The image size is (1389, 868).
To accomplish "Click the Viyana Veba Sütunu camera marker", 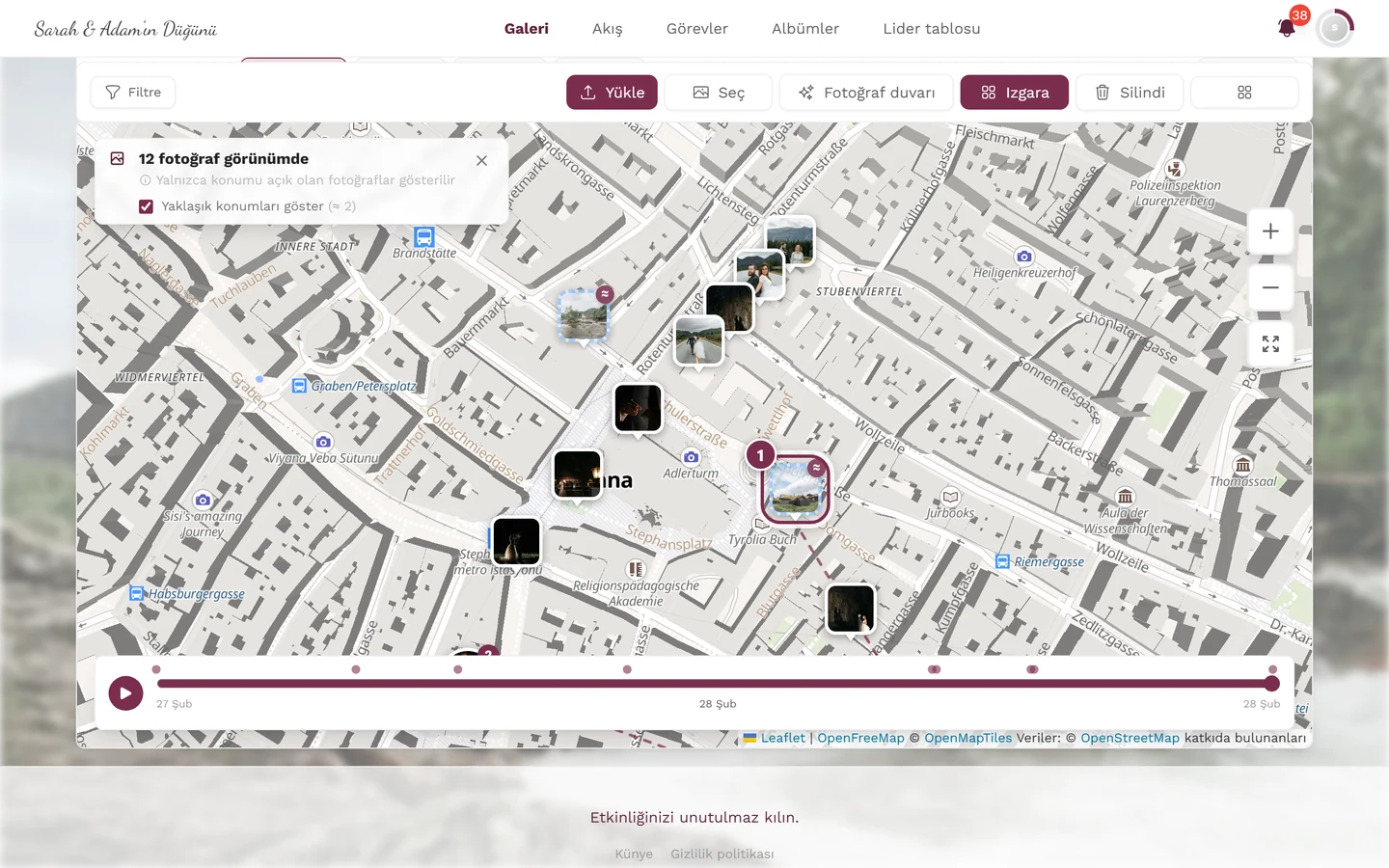I will coord(323,442).
